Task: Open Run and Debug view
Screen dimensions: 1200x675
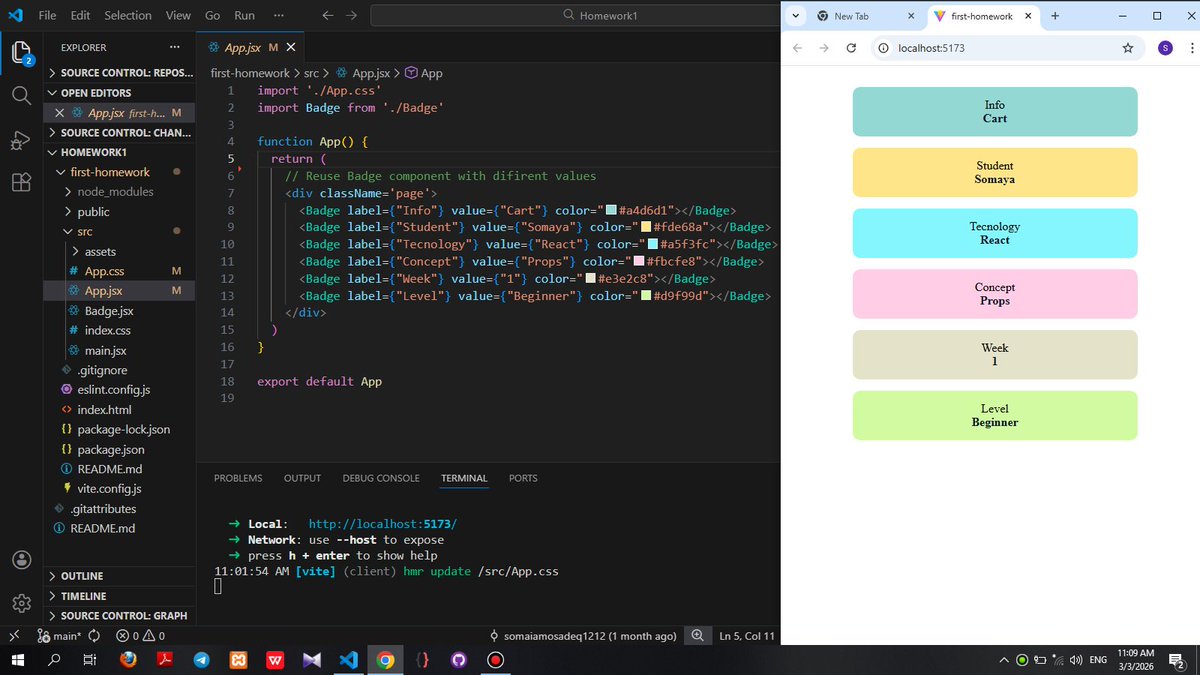Action: (x=21, y=140)
